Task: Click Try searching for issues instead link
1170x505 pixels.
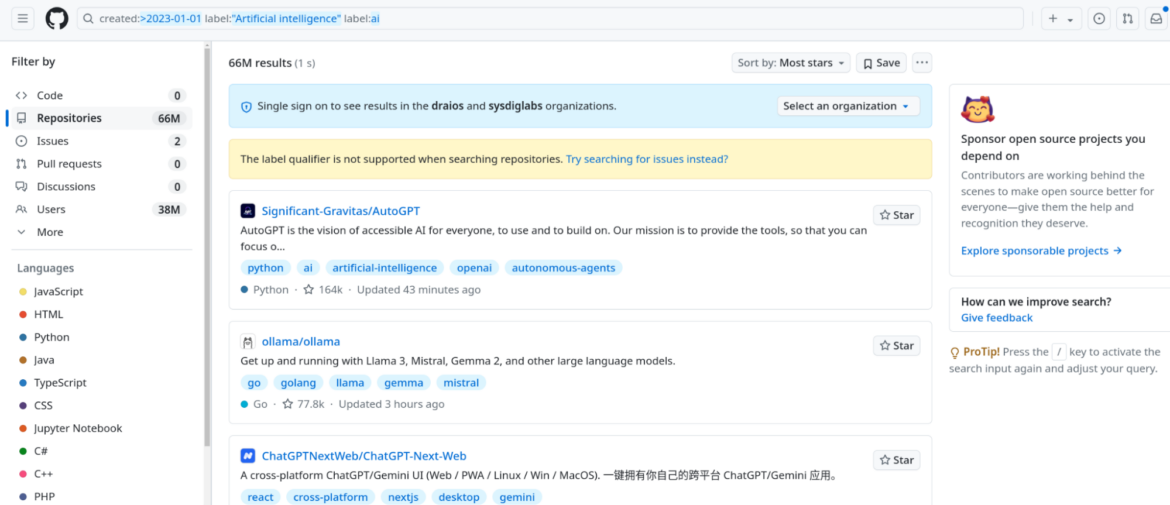Action: click(647, 159)
